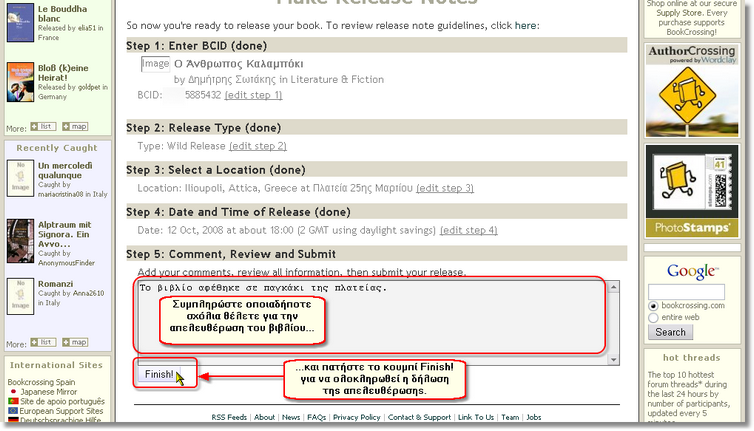Select the entire web radio option
This screenshot has width=754, height=431.
coord(653,317)
